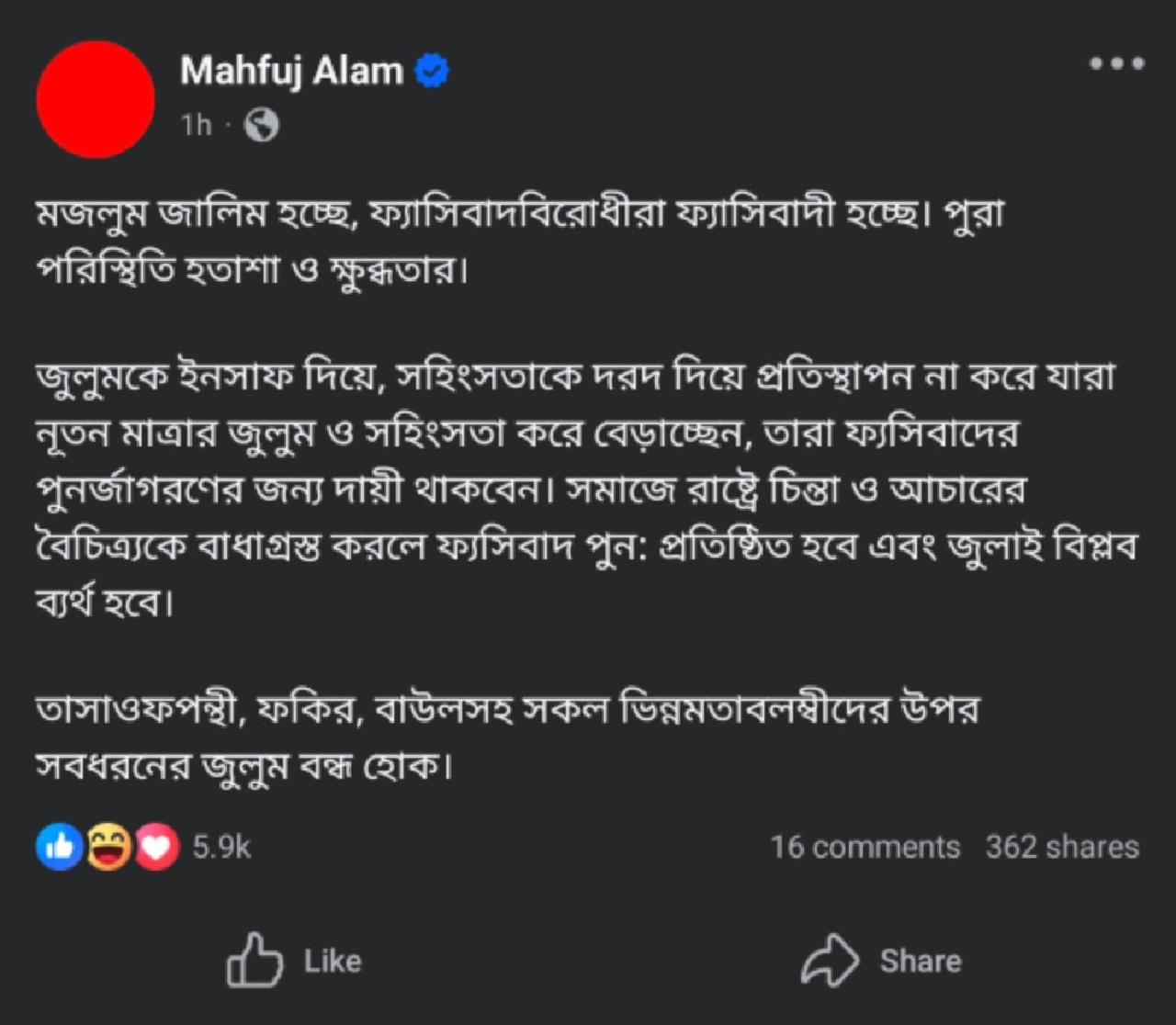
Task: Click the globe public audience icon
Action: 262,125
